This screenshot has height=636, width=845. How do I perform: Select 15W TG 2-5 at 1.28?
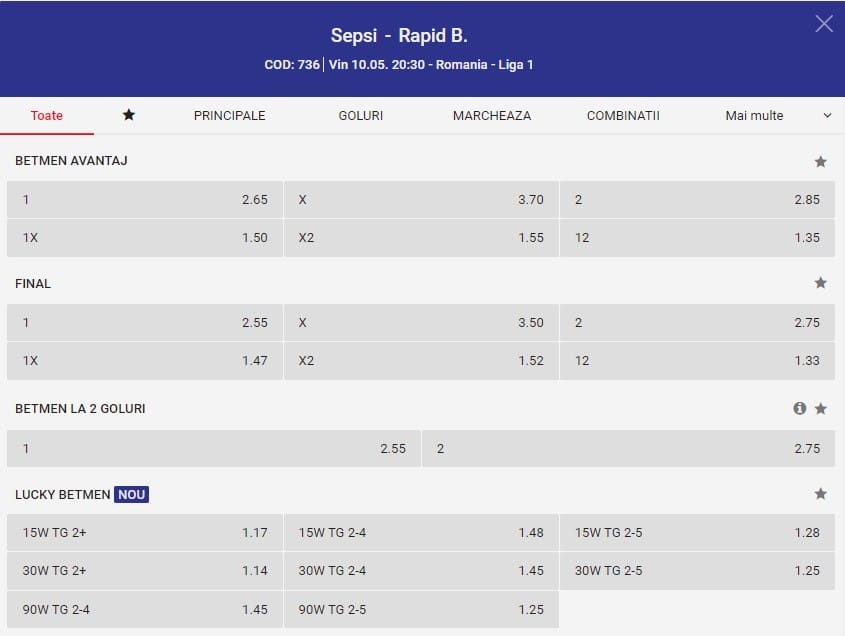697,533
